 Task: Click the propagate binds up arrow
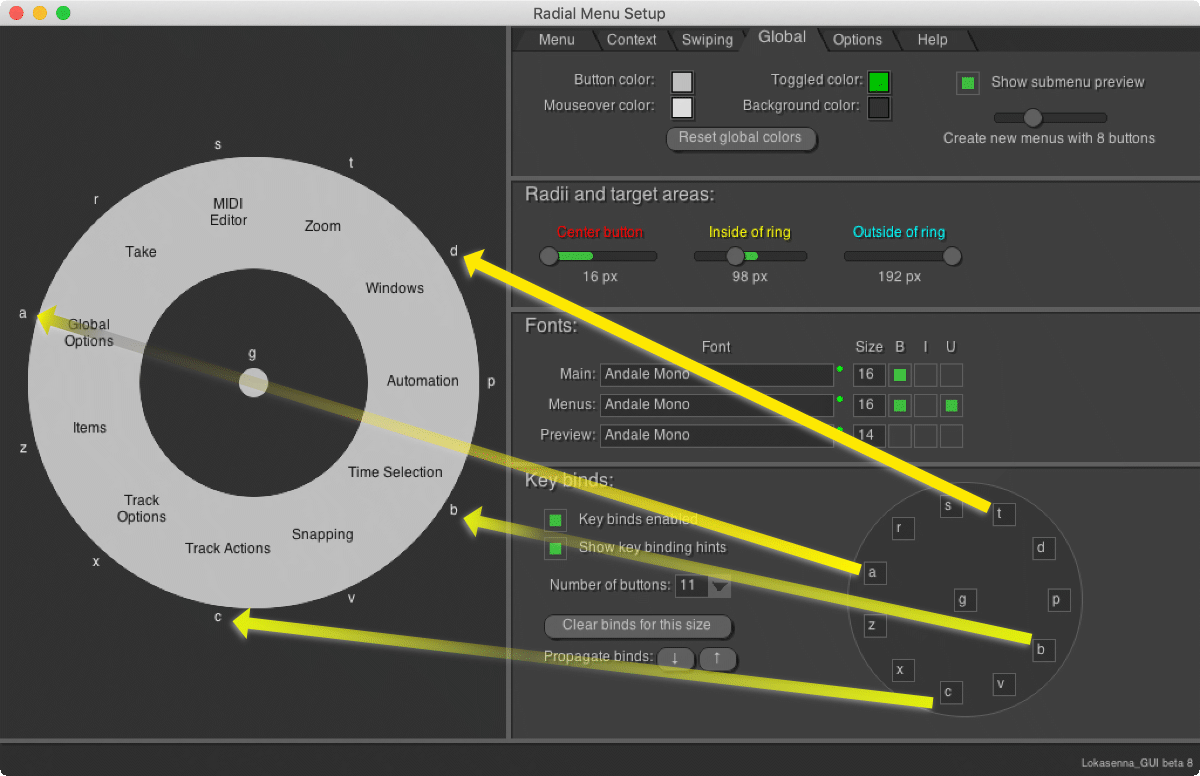pos(717,658)
